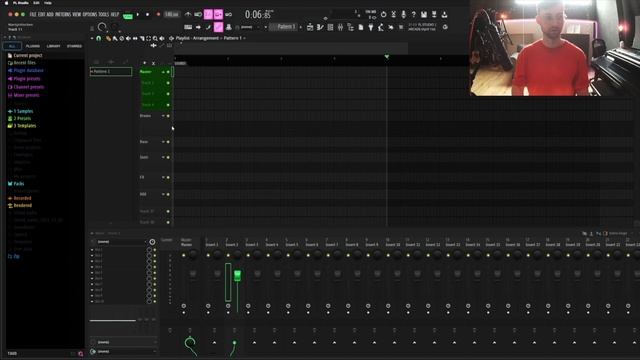Viewport: 640px width, 360px height.
Task: Toggle the pink link button in the second toolbar row
Action: coord(218,27)
